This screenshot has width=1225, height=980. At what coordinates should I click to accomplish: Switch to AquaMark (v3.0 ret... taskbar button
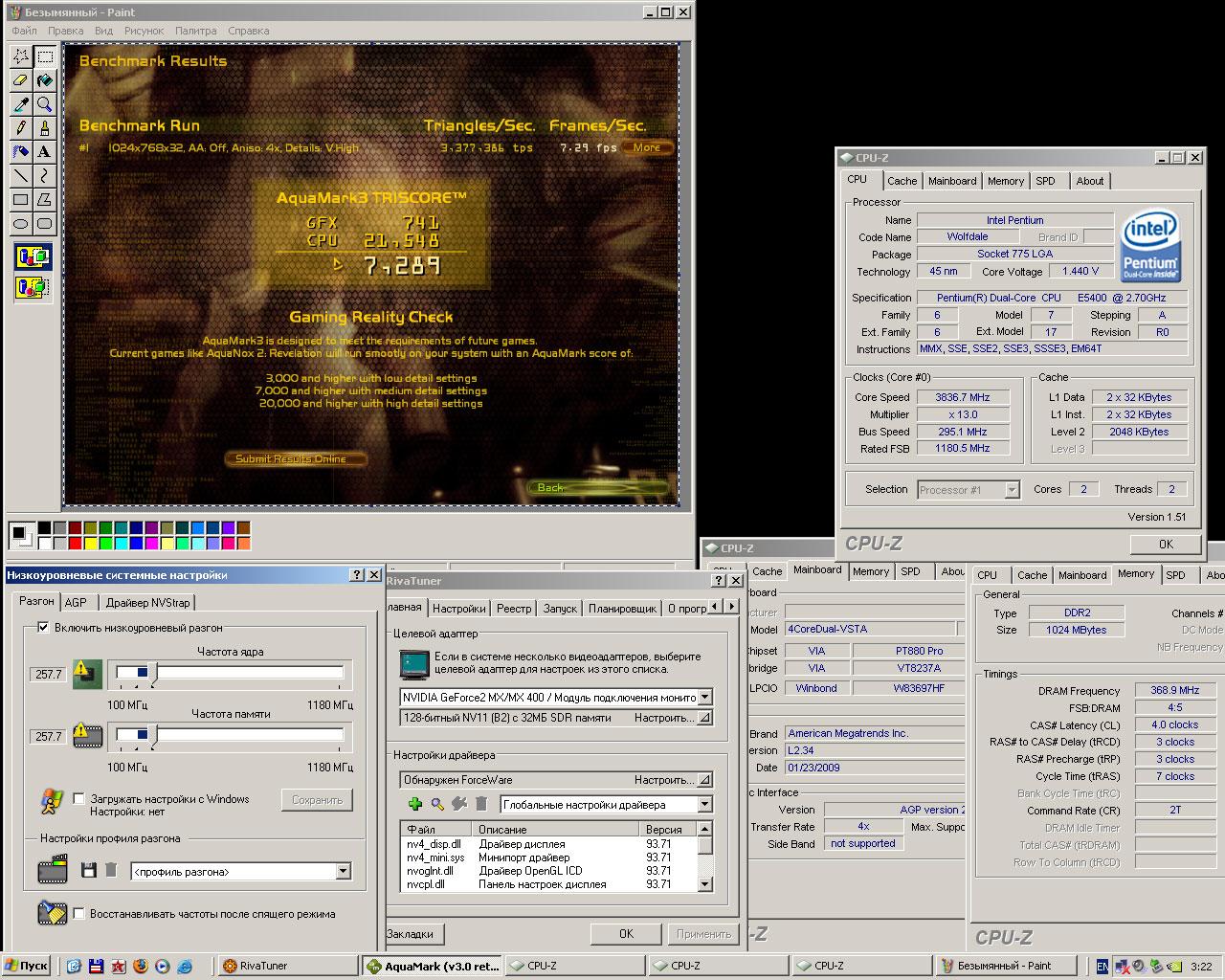click(x=433, y=967)
